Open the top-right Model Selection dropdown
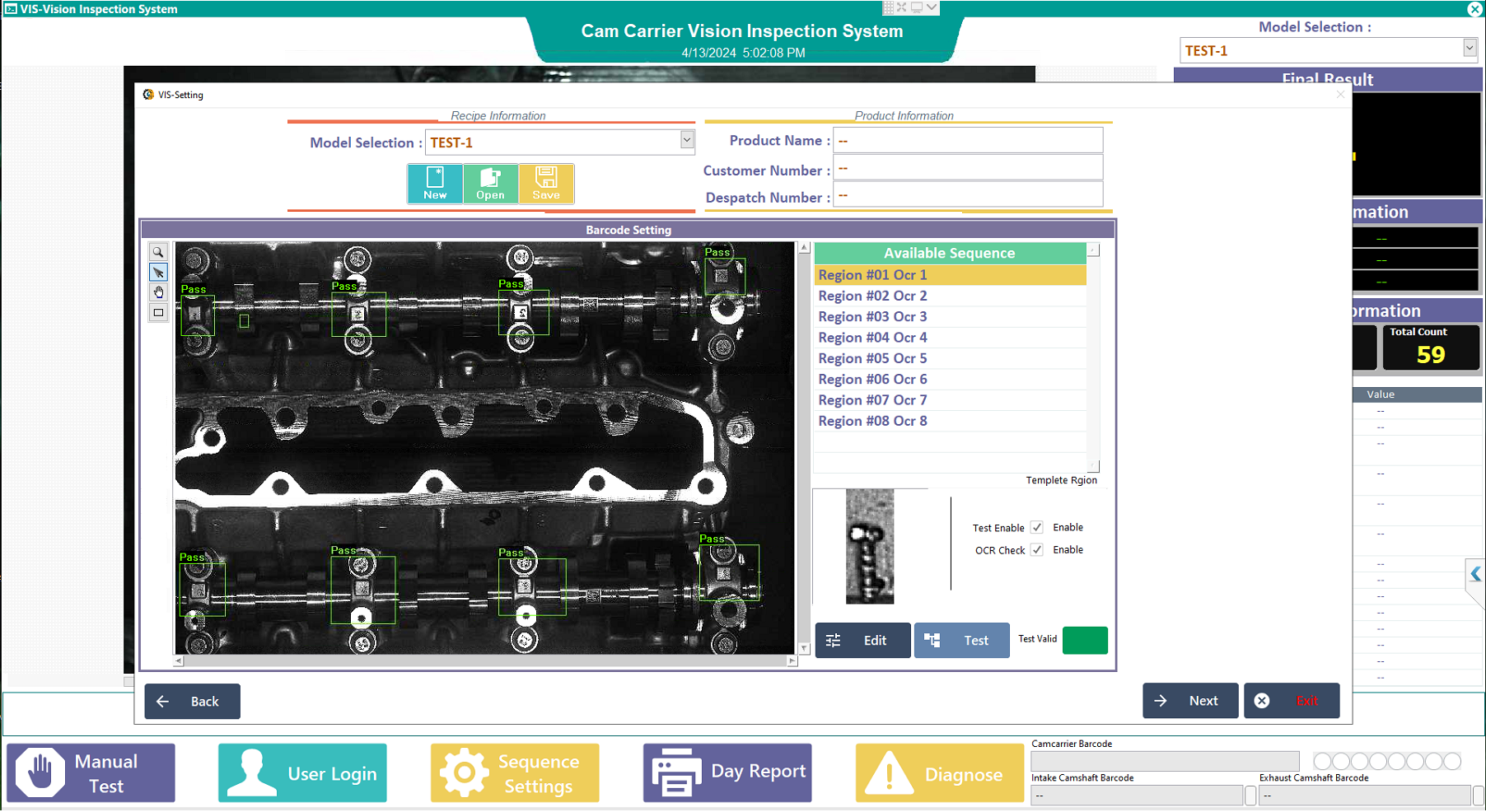The height and width of the screenshot is (812, 1486). pos(1469,49)
